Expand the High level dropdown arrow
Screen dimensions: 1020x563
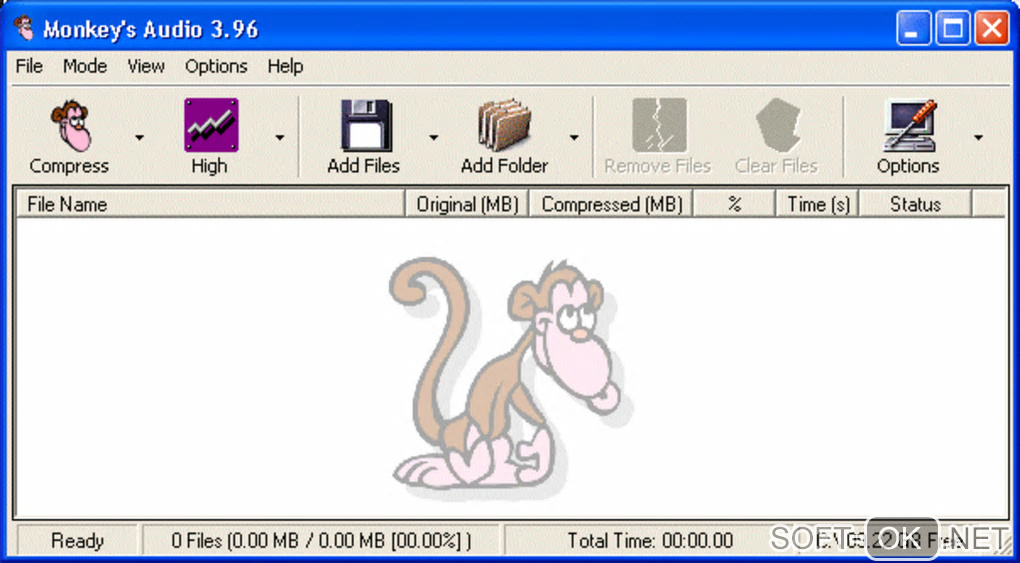[x=280, y=137]
